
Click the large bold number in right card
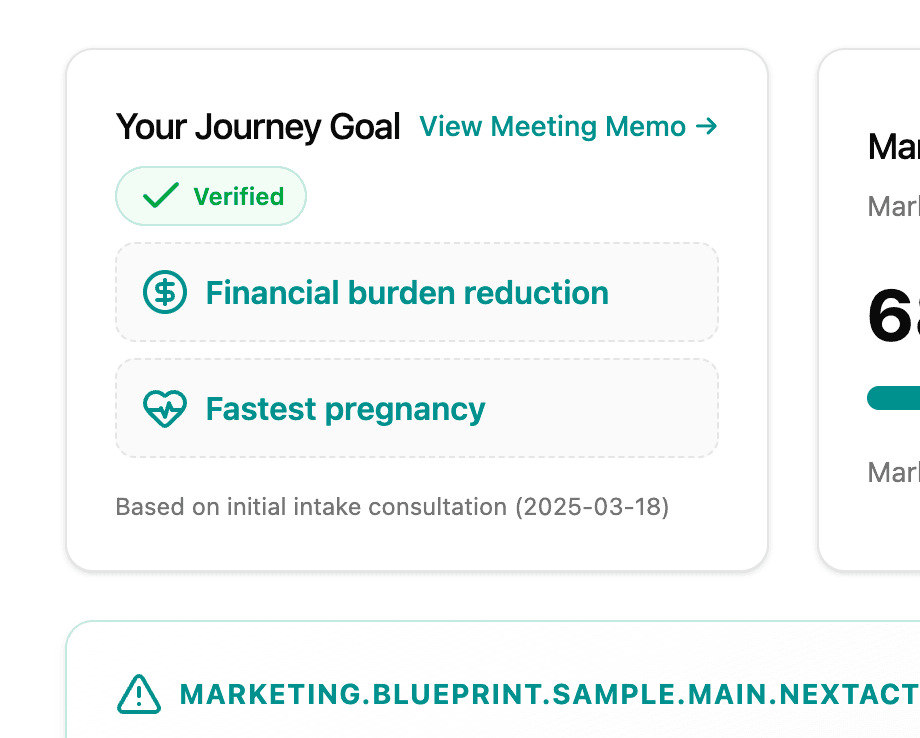coord(893,316)
